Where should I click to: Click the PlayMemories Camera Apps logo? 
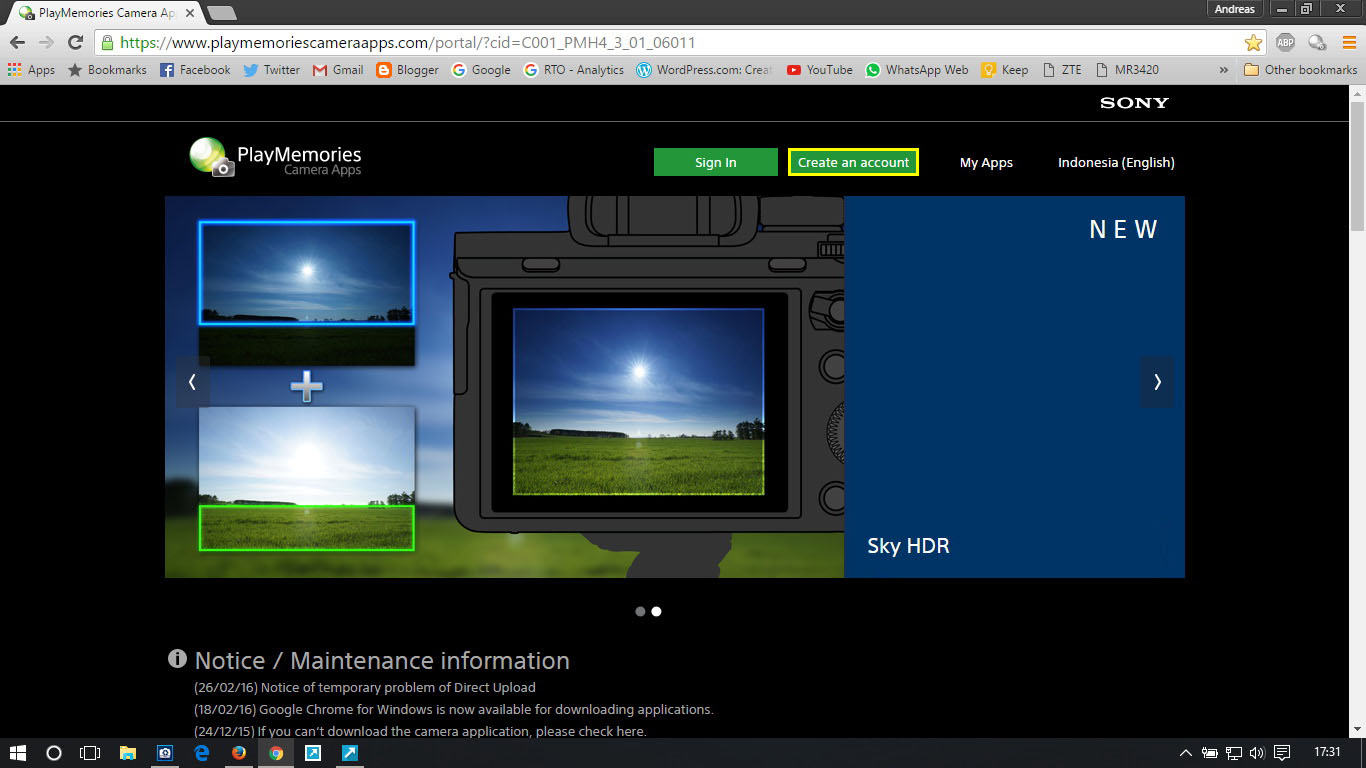click(x=275, y=157)
